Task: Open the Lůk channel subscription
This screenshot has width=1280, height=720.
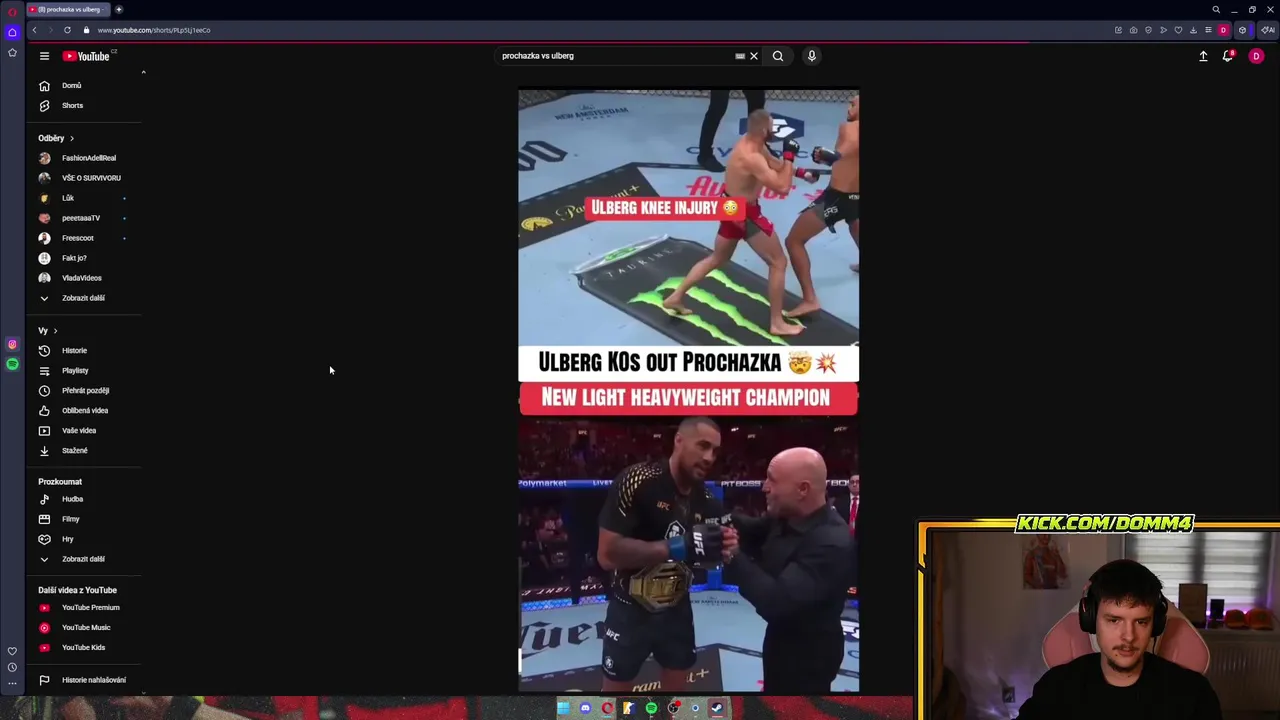Action: [85, 198]
